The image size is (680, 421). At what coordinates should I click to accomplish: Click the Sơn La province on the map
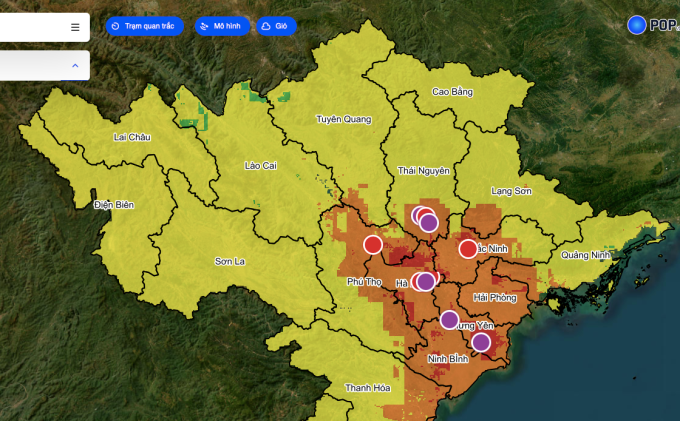pos(229,261)
